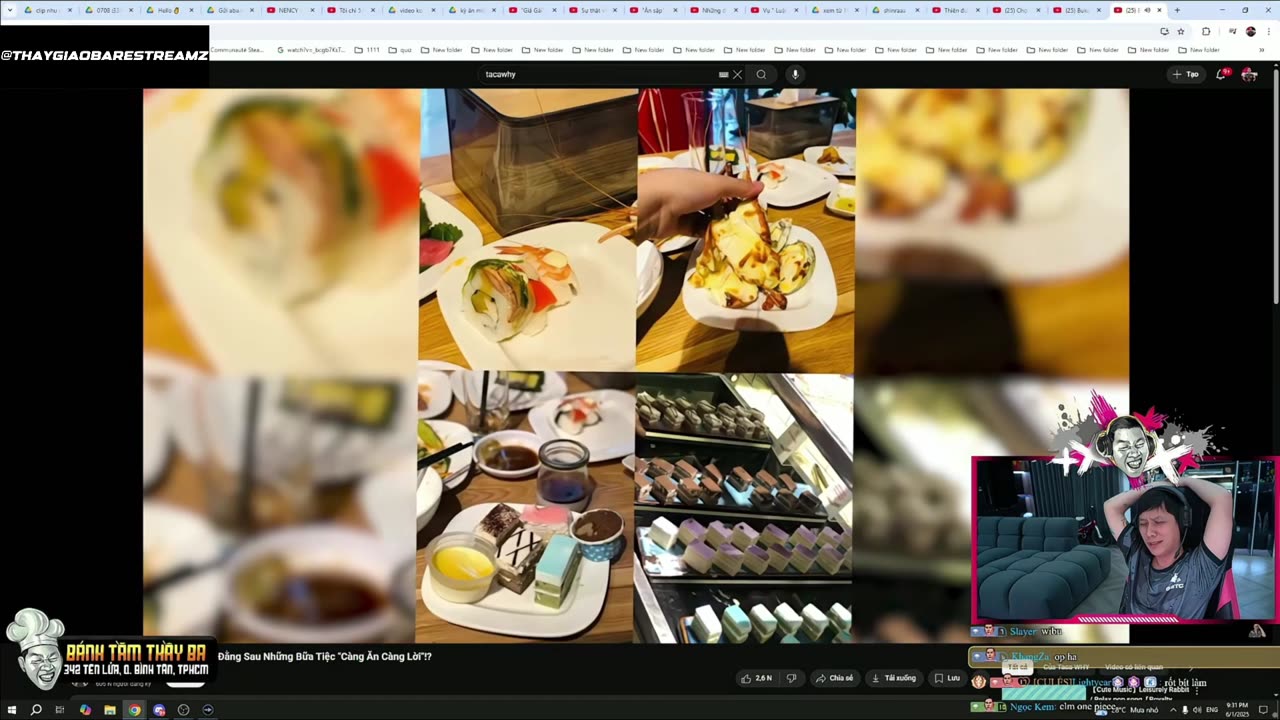Close the 'clip nhu' browser tab

69,10
